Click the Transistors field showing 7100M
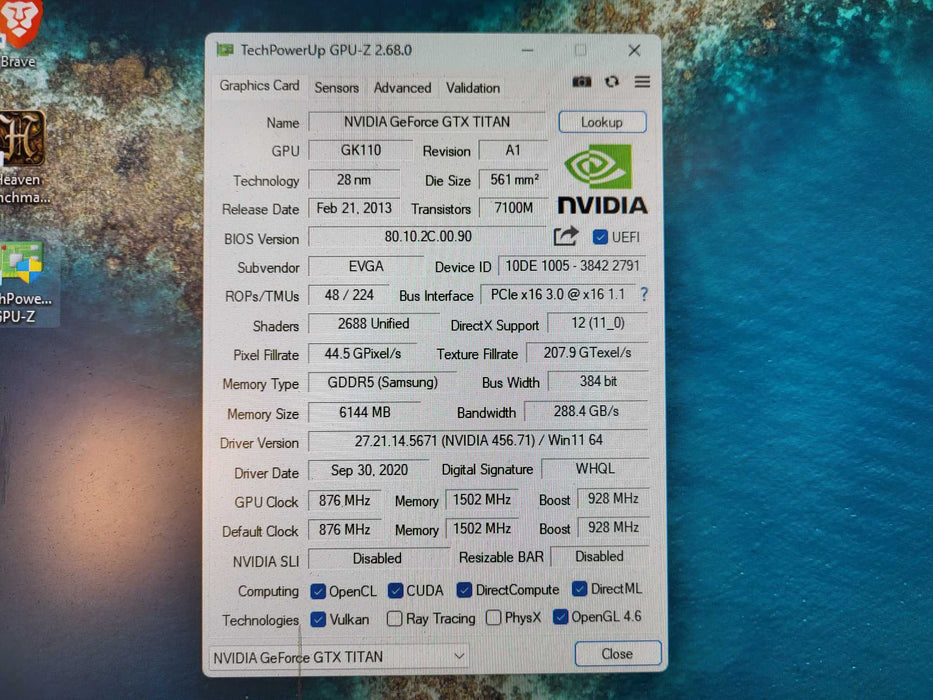The height and width of the screenshot is (700, 933). pos(514,208)
